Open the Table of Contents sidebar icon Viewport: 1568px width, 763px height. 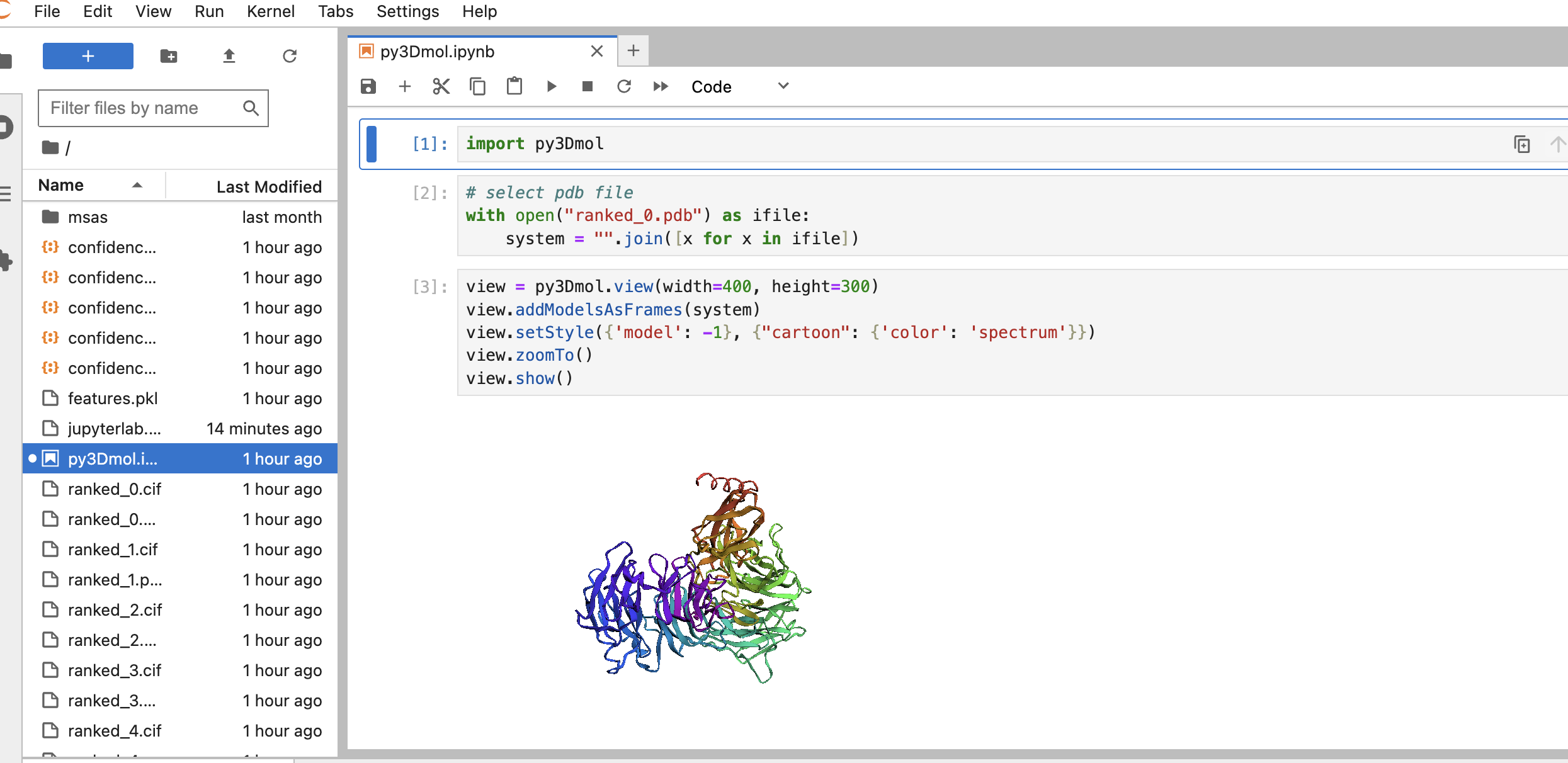coord(6,193)
